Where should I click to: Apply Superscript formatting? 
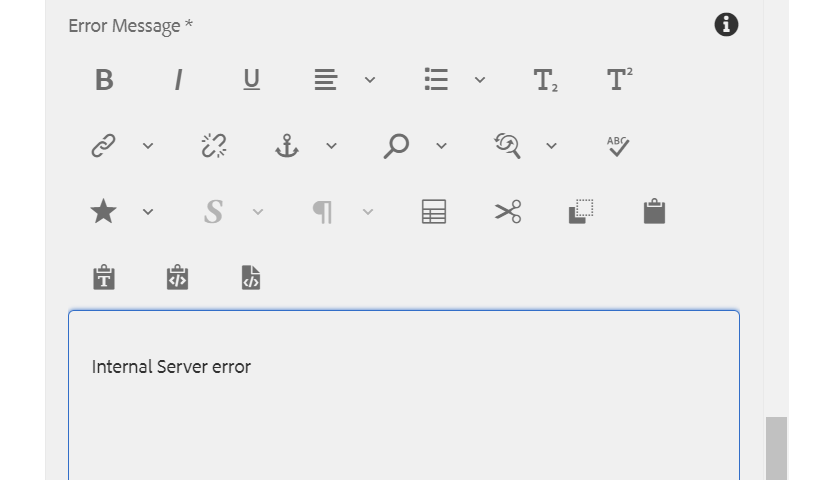pos(620,80)
